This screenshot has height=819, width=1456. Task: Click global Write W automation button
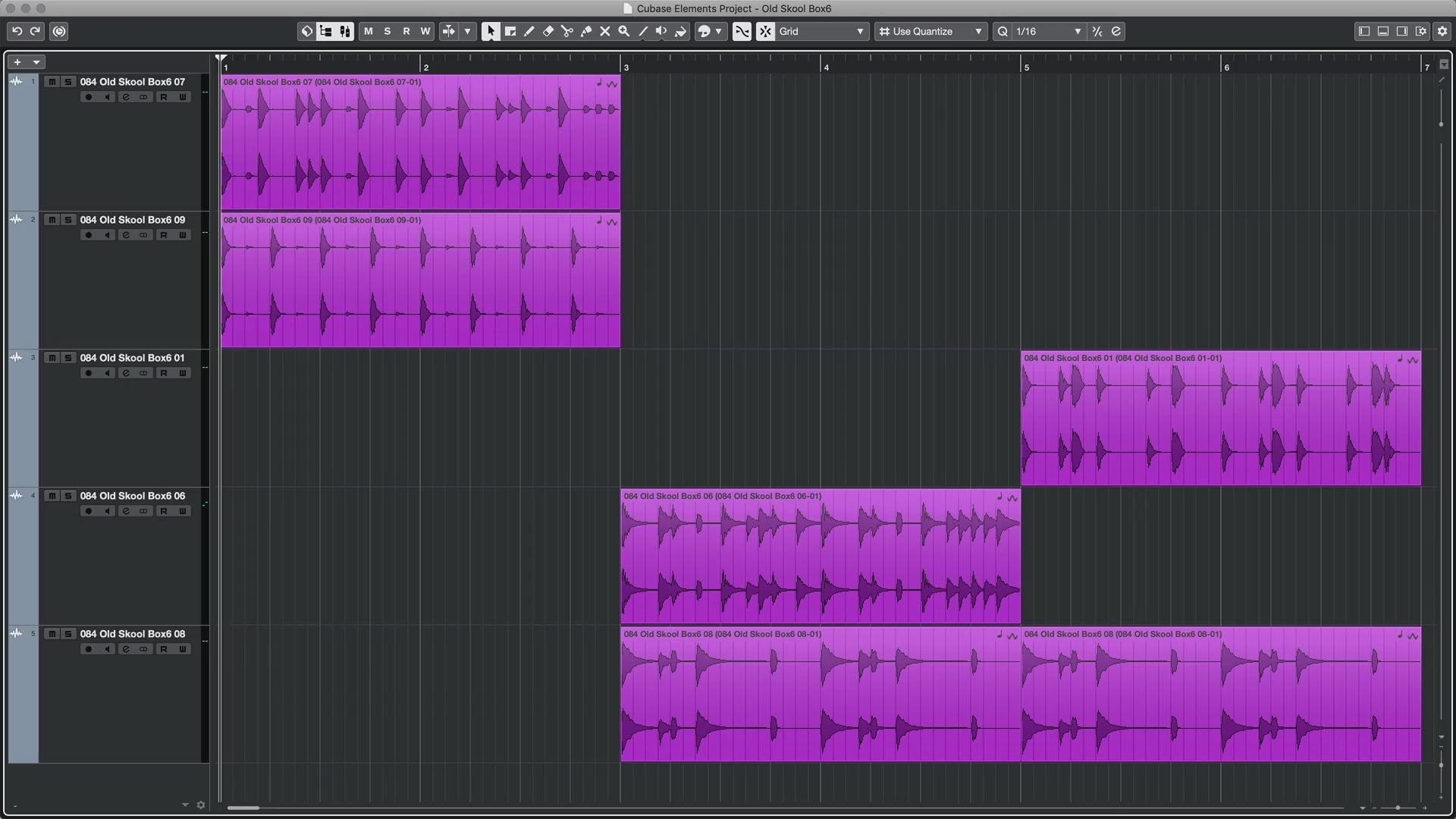(x=425, y=31)
